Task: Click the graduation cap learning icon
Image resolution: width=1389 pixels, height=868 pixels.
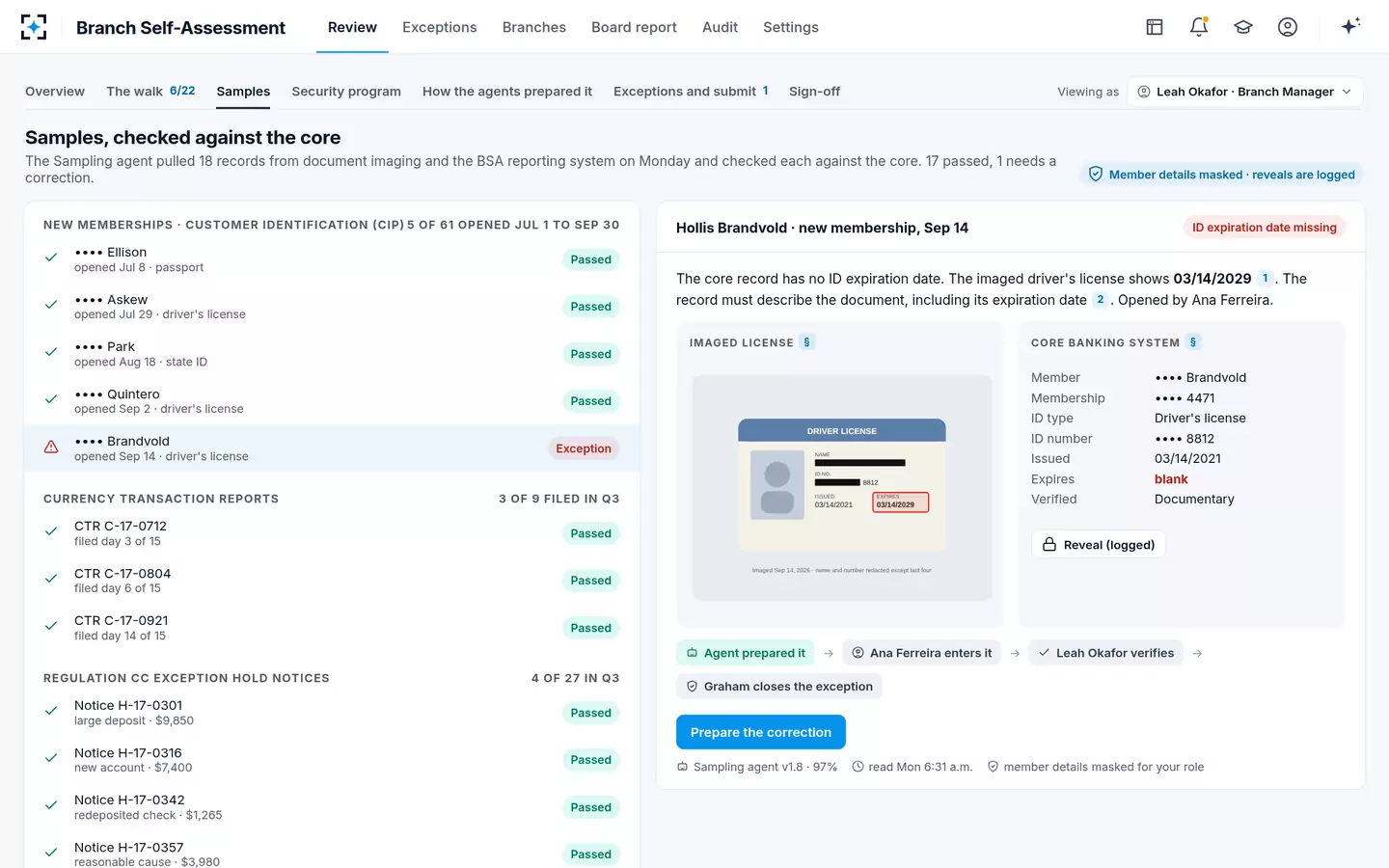Action: pyautogui.click(x=1243, y=27)
